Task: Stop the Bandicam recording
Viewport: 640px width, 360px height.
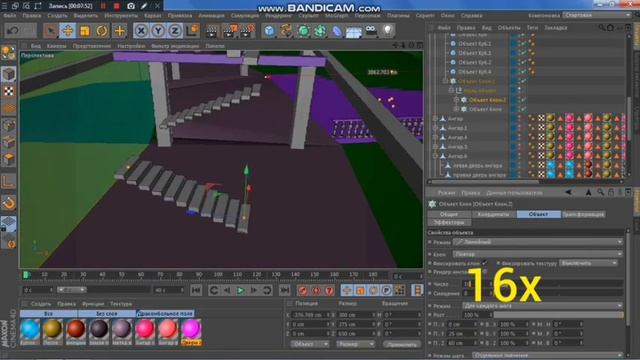Action: point(116,6)
